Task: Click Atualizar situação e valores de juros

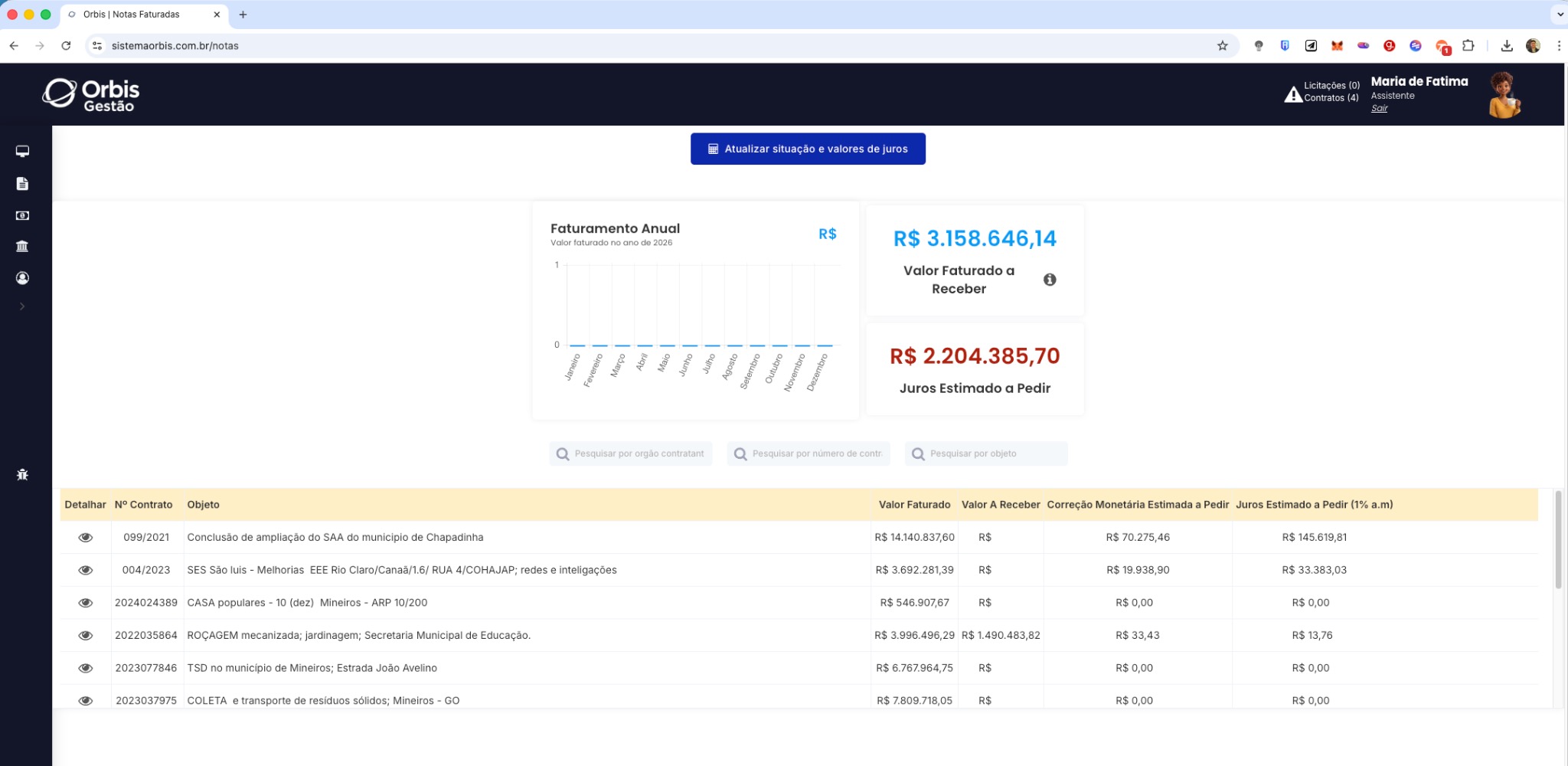Action: (x=808, y=149)
